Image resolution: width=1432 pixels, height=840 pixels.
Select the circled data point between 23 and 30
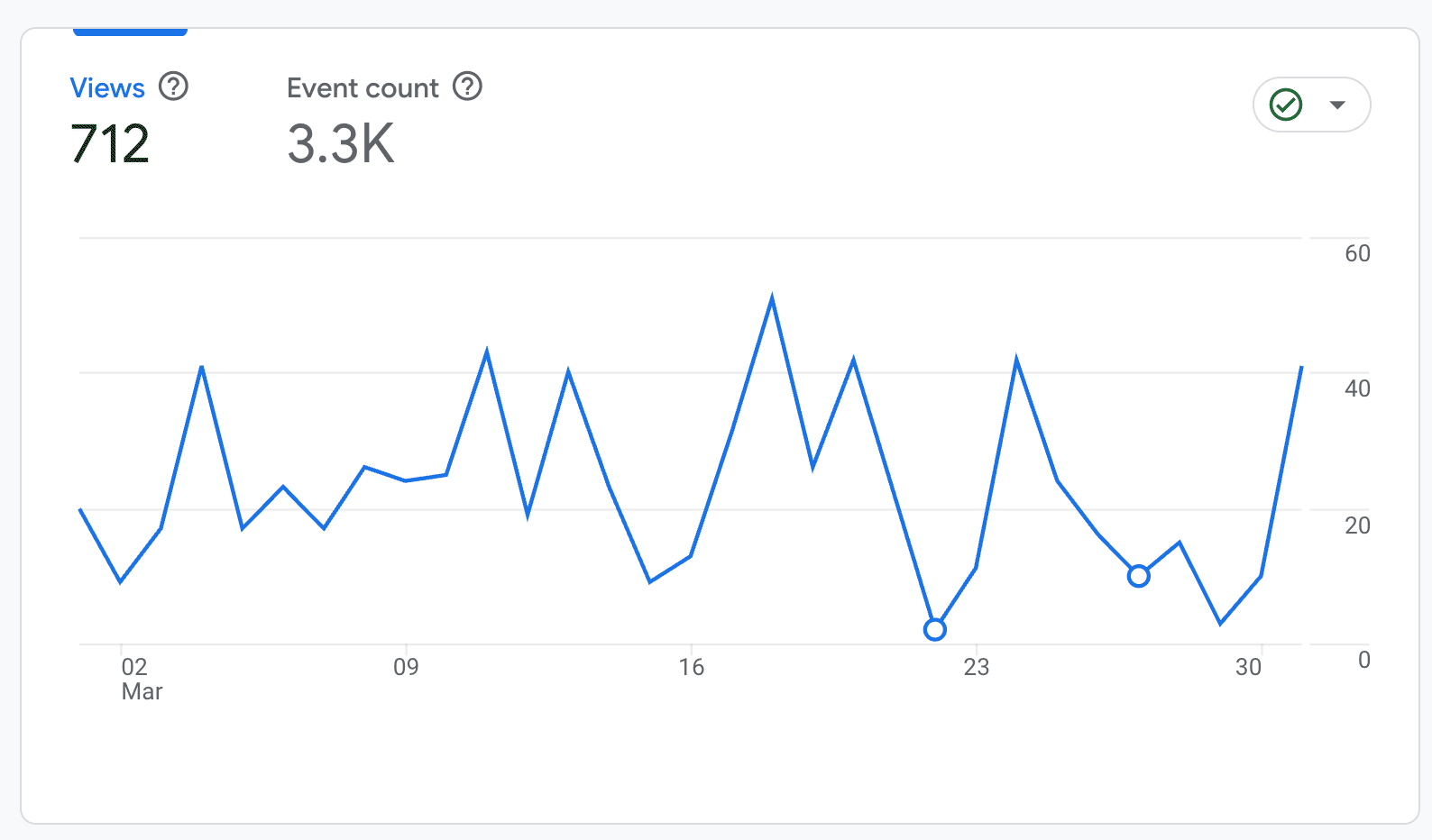tap(1139, 576)
